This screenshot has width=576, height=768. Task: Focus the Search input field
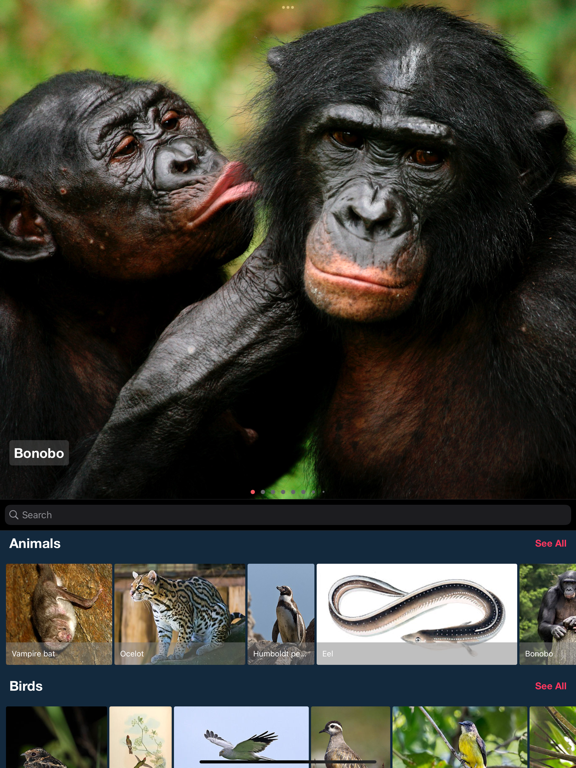(x=288, y=515)
